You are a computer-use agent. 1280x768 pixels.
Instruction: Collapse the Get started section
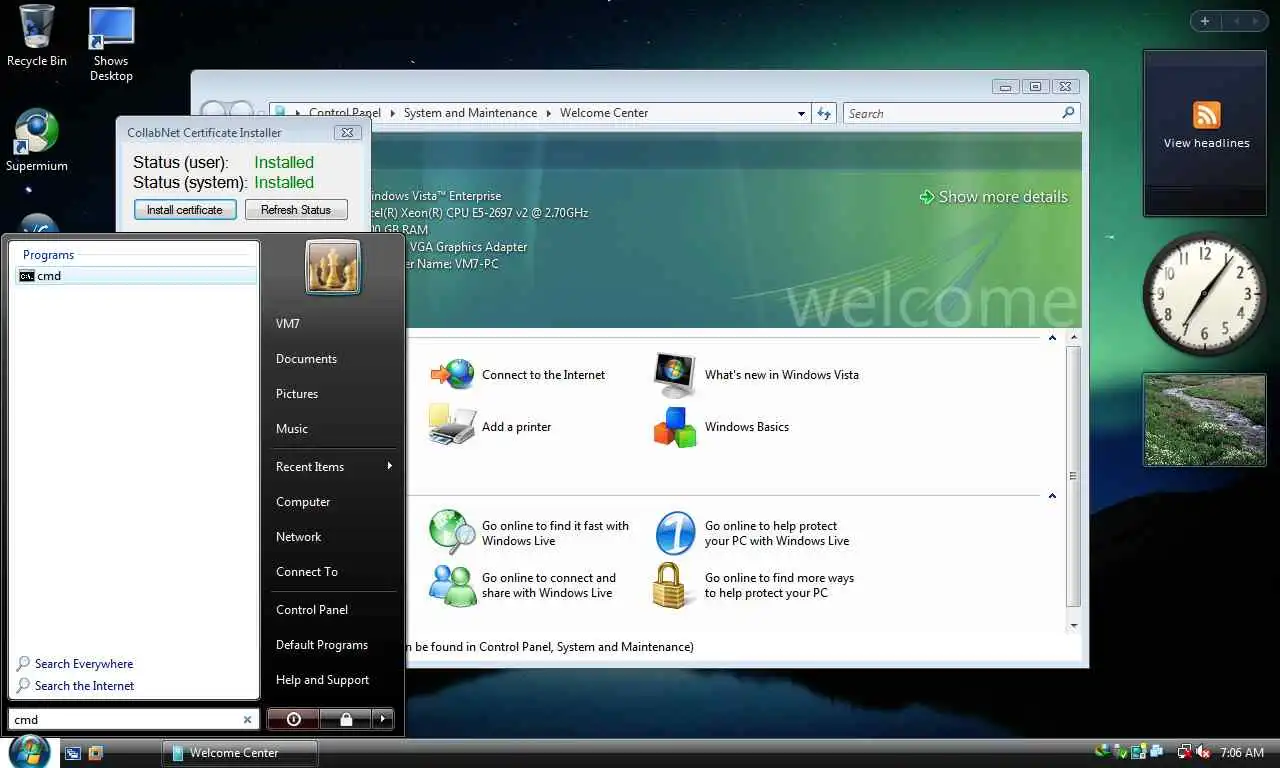[1052, 338]
